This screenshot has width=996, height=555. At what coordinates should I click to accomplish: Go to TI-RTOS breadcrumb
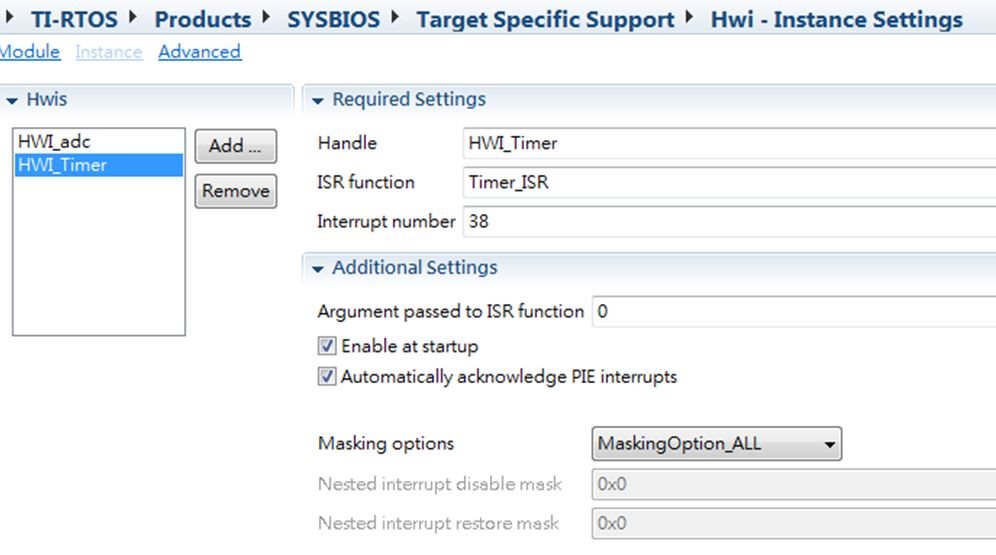click(74, 19)
